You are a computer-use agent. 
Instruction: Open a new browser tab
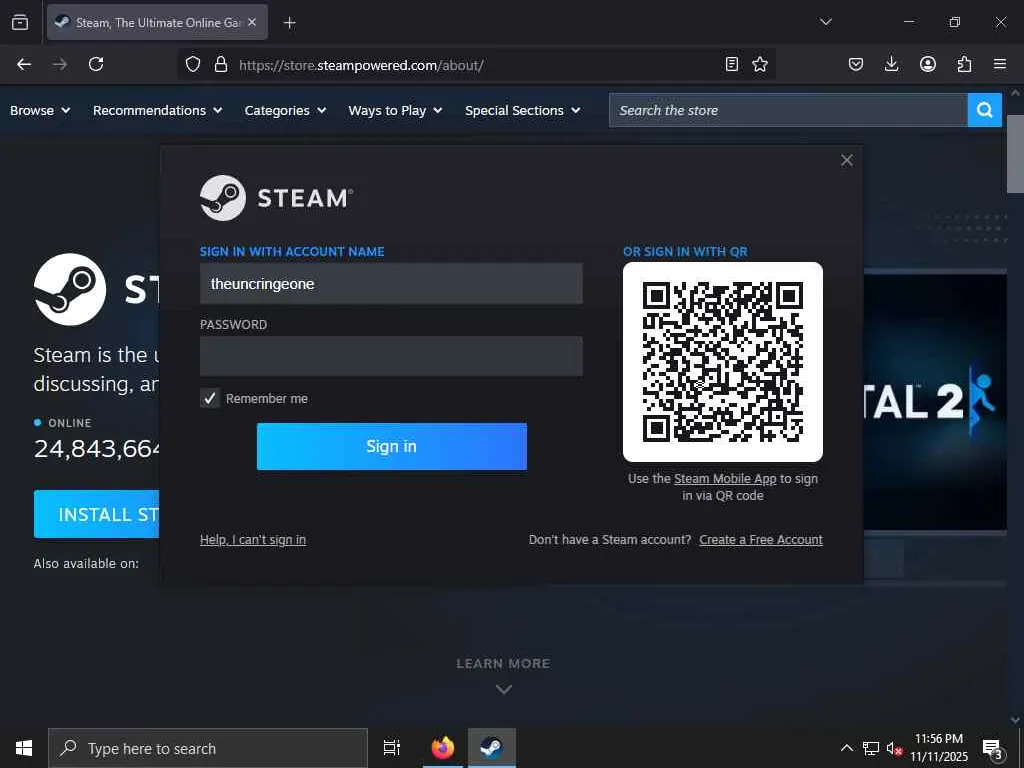(289, 23)
